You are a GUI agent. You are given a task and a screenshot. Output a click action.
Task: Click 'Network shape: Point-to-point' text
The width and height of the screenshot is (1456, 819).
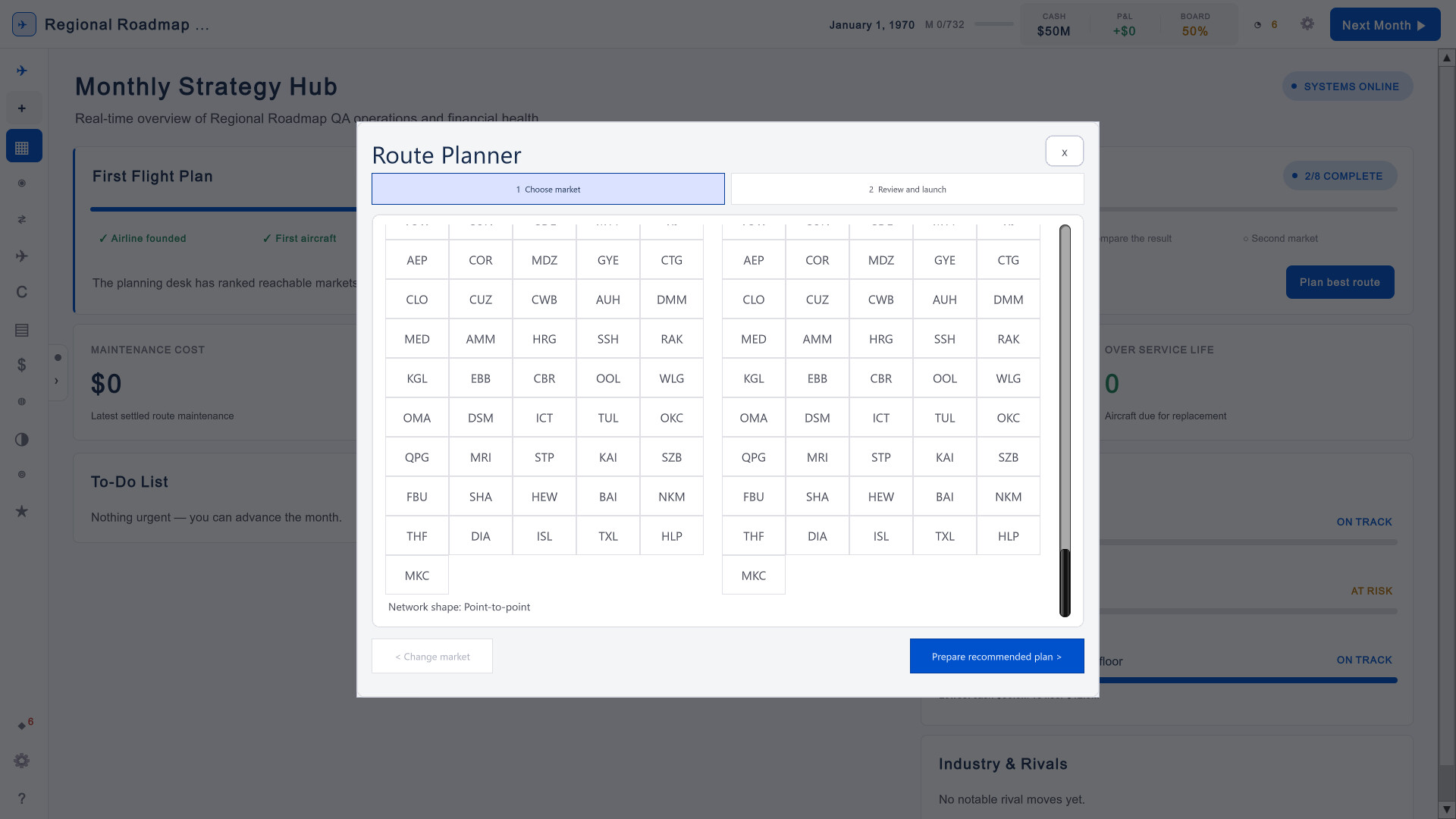(459, 607)
